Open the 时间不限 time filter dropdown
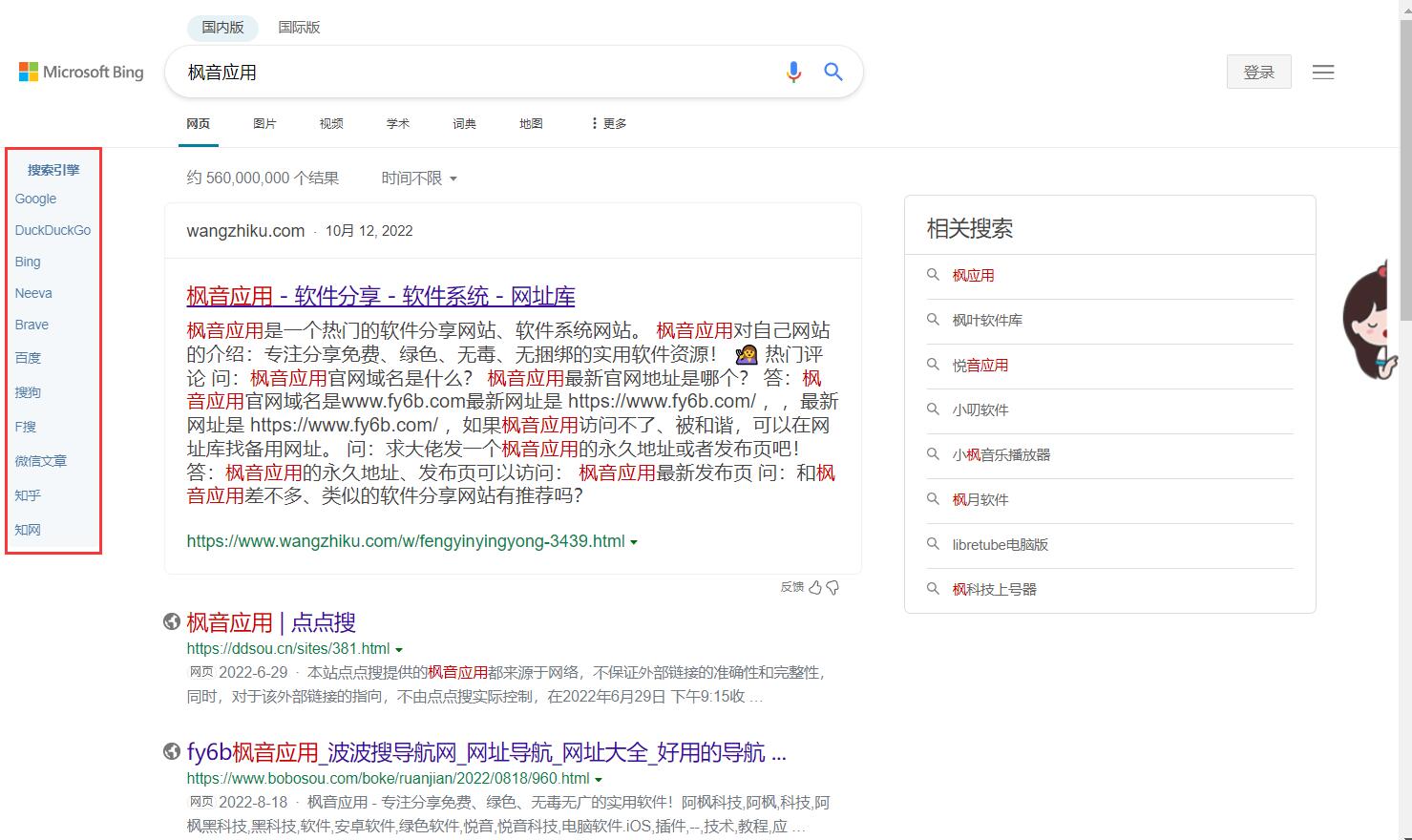The height and width of the screenshot is (840, 1412). 419,178
